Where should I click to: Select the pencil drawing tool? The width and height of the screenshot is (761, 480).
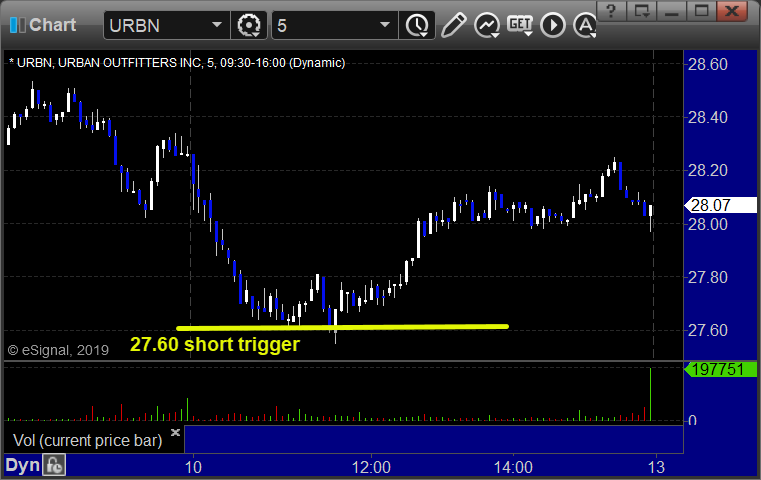point(453,25)
